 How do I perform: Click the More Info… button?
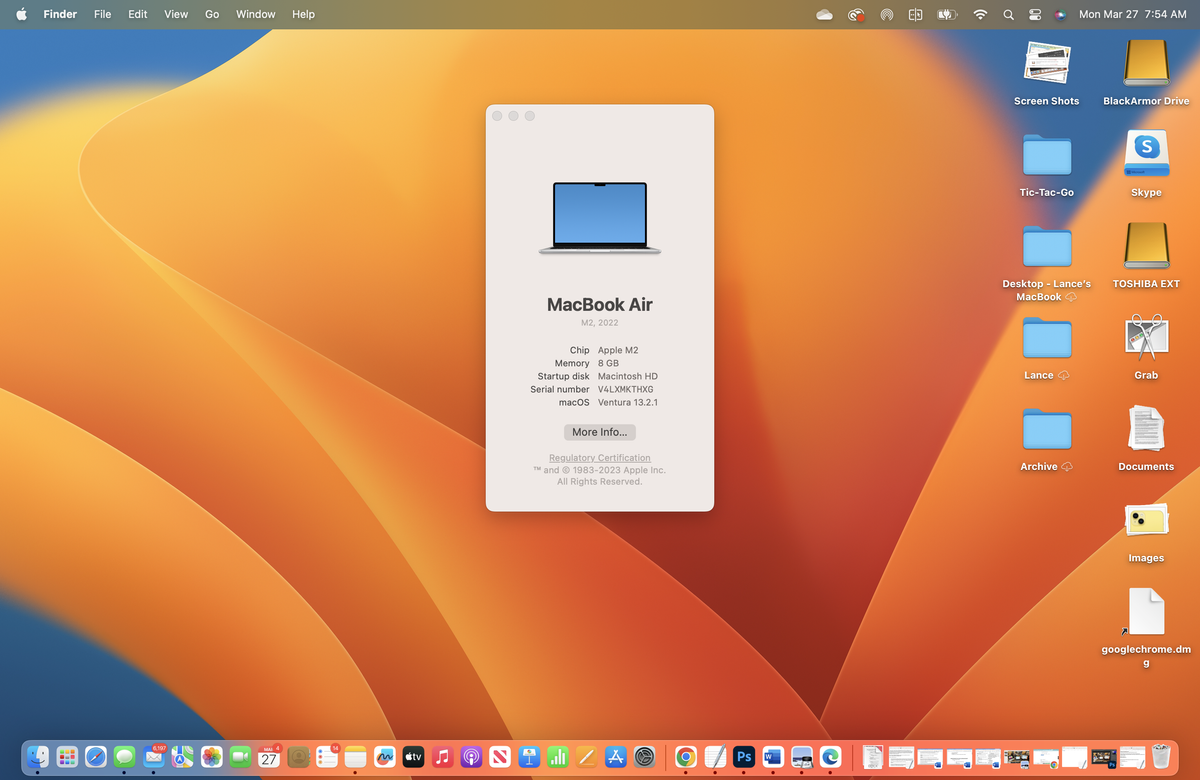pos(599,431)
